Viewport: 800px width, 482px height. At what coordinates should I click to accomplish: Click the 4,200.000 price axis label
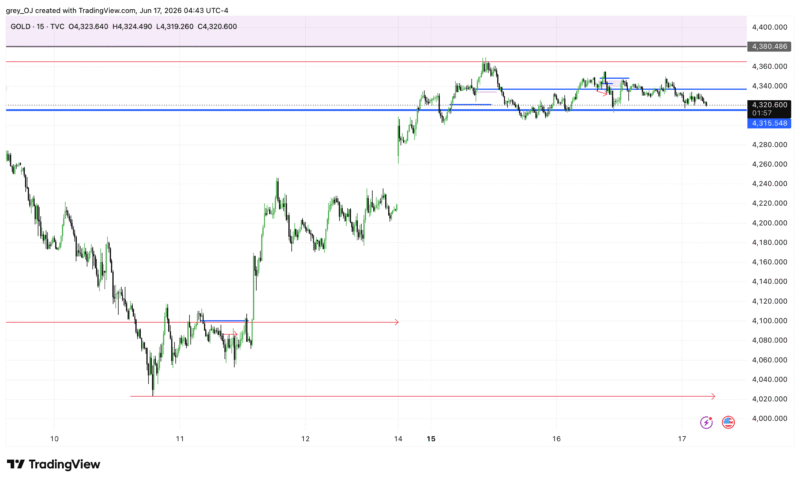pyautogui.click(x=769, y=223)
